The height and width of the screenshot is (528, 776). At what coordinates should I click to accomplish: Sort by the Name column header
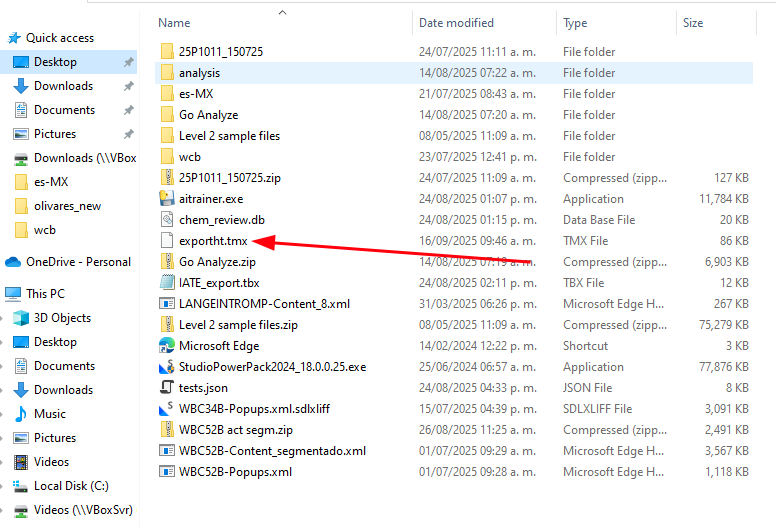coord(283,23)
